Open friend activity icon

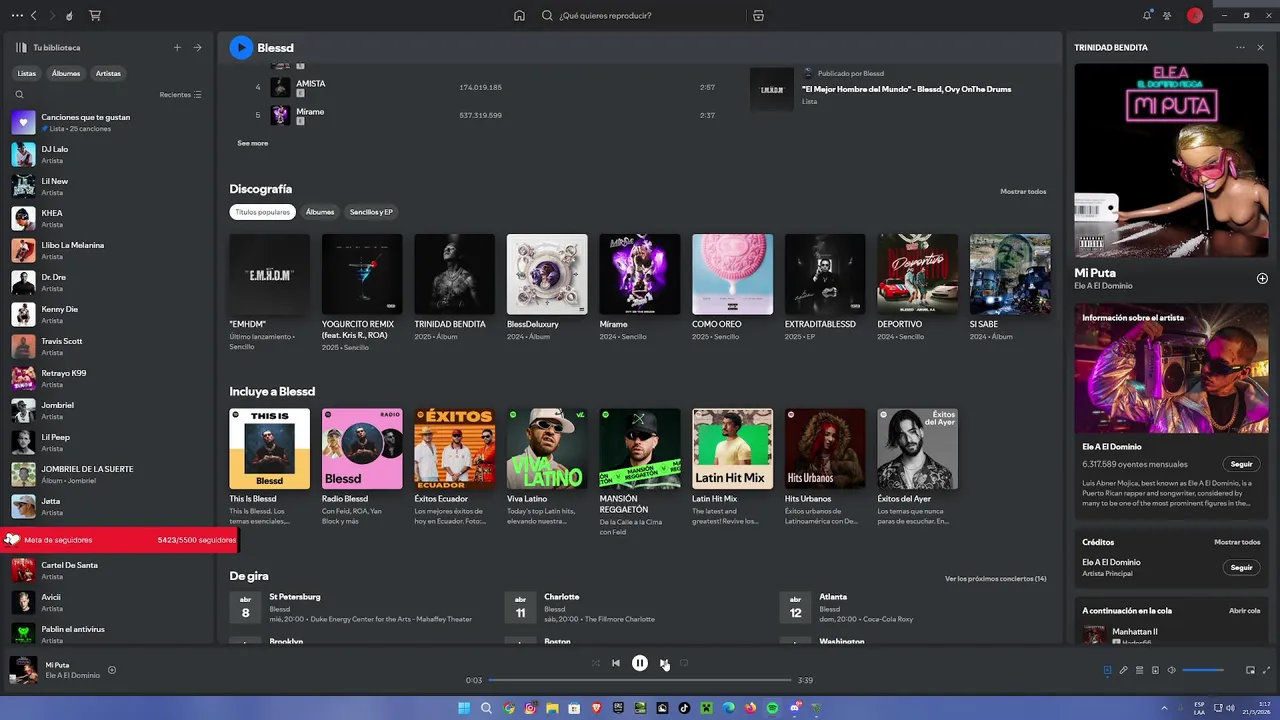click(x=1167, y=16)
